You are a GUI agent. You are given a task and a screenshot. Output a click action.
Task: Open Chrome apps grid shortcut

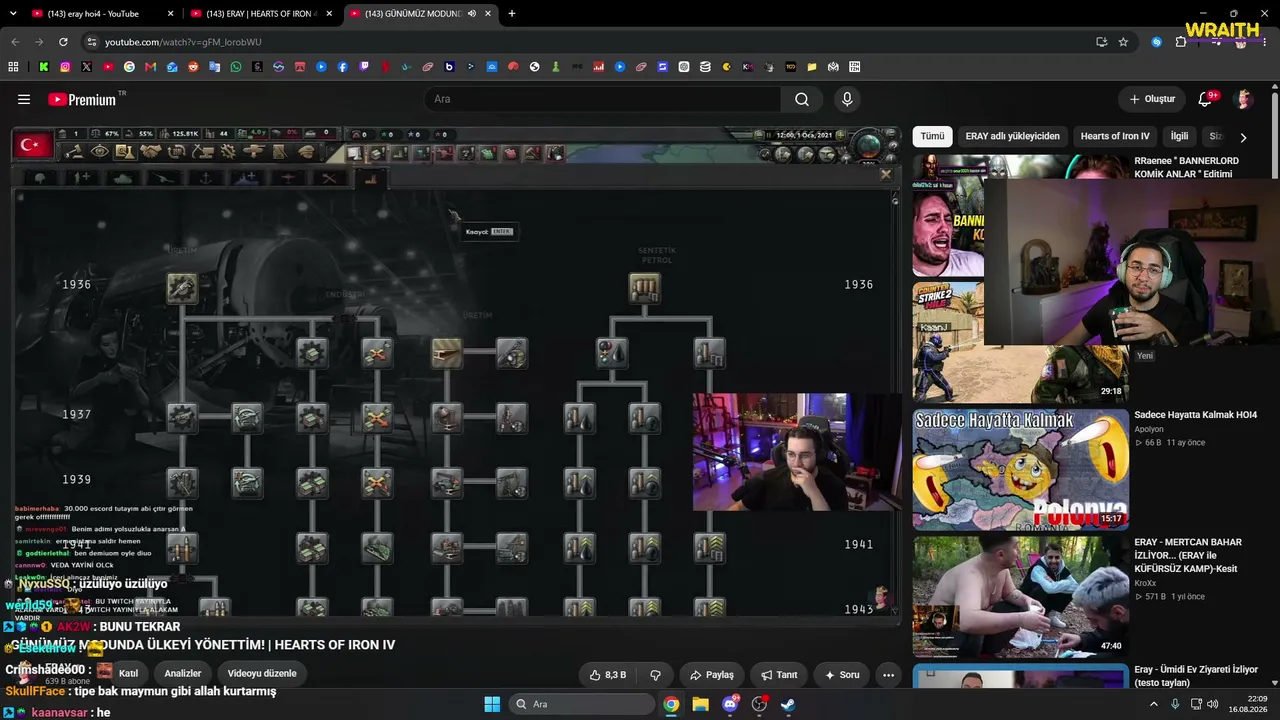tap(13, 67)
